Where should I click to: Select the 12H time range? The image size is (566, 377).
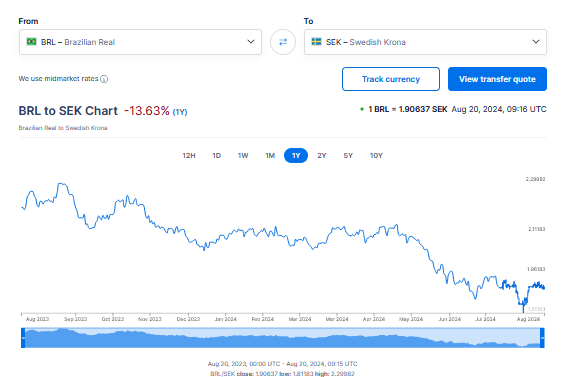(189, 156)
